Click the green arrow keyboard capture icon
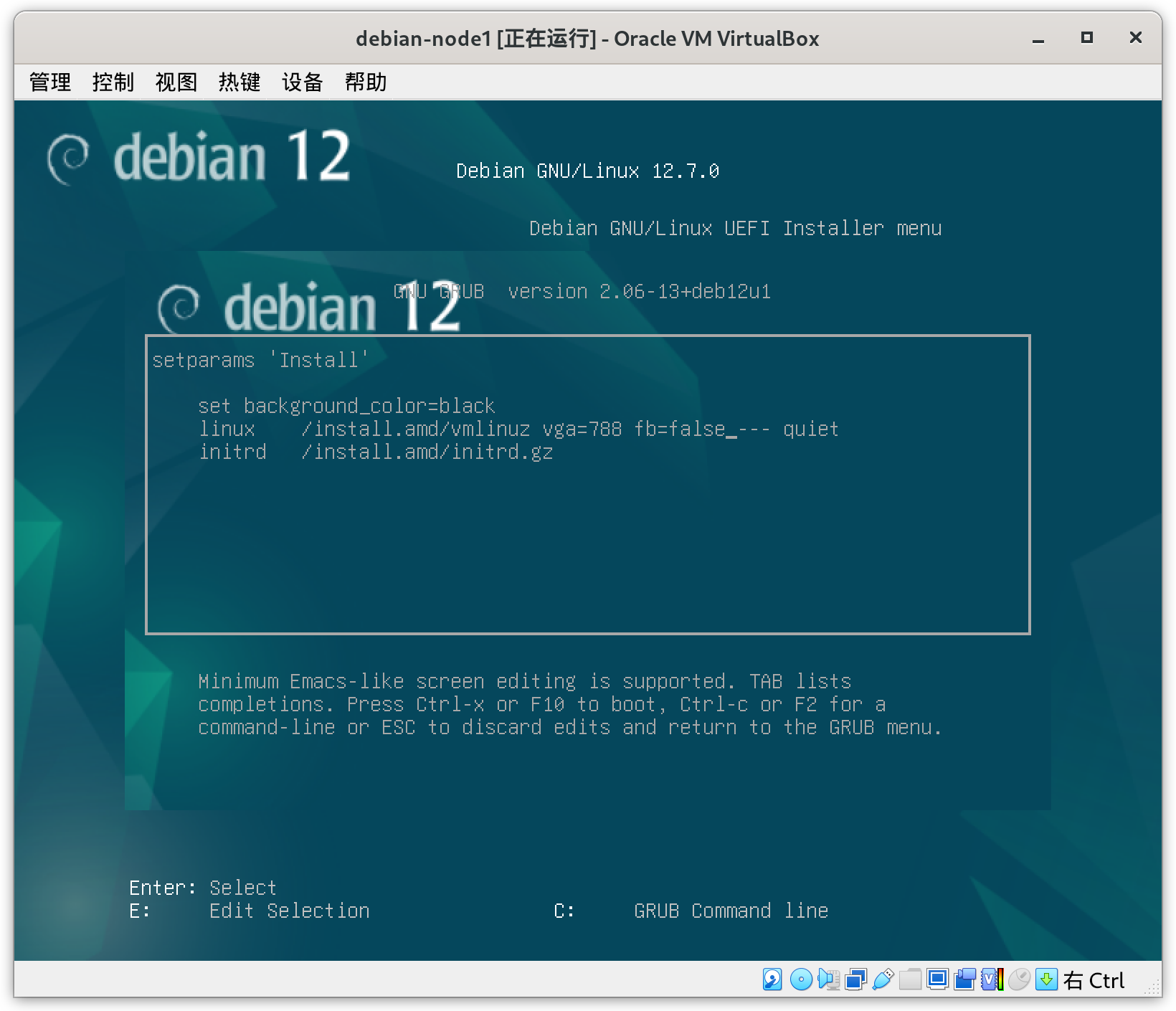The height and width of the screenshot is (1011, 1176). (1046, 979)
